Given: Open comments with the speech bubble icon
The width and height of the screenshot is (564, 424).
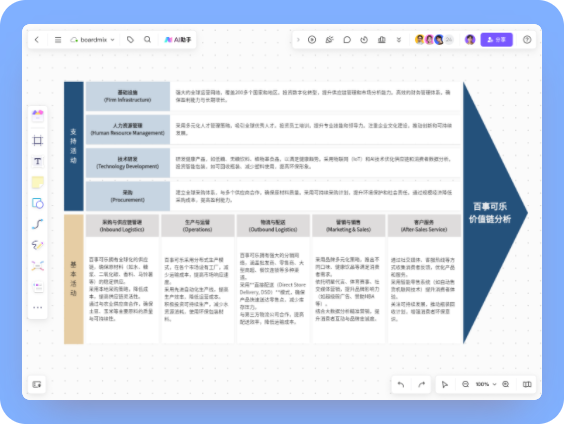Looking at the screenshot, I should point(347,40).
